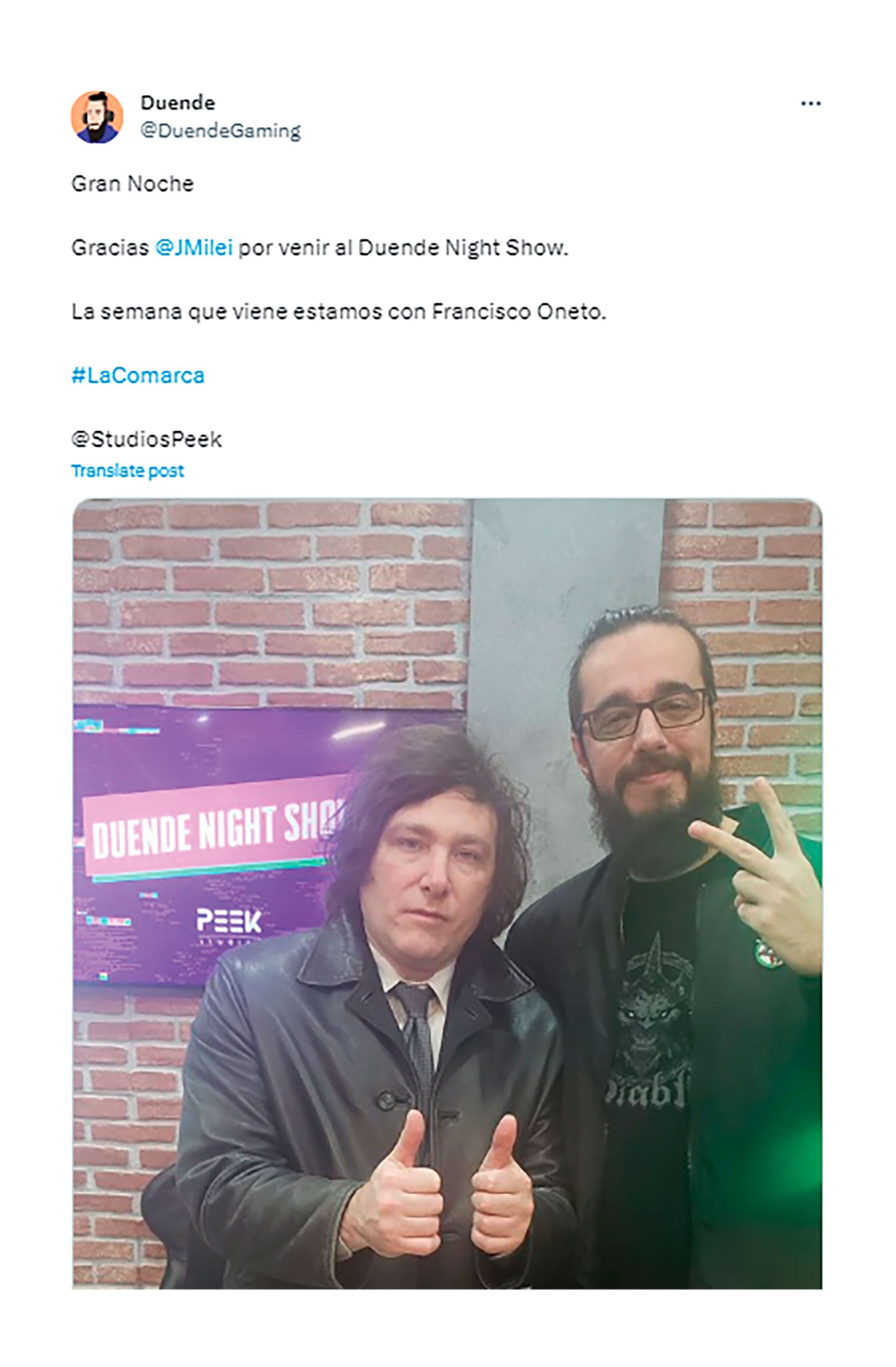The width and height of the screenshot is (896, 1367).
Task: Open the three-dot more options menu
Action: 811,104
